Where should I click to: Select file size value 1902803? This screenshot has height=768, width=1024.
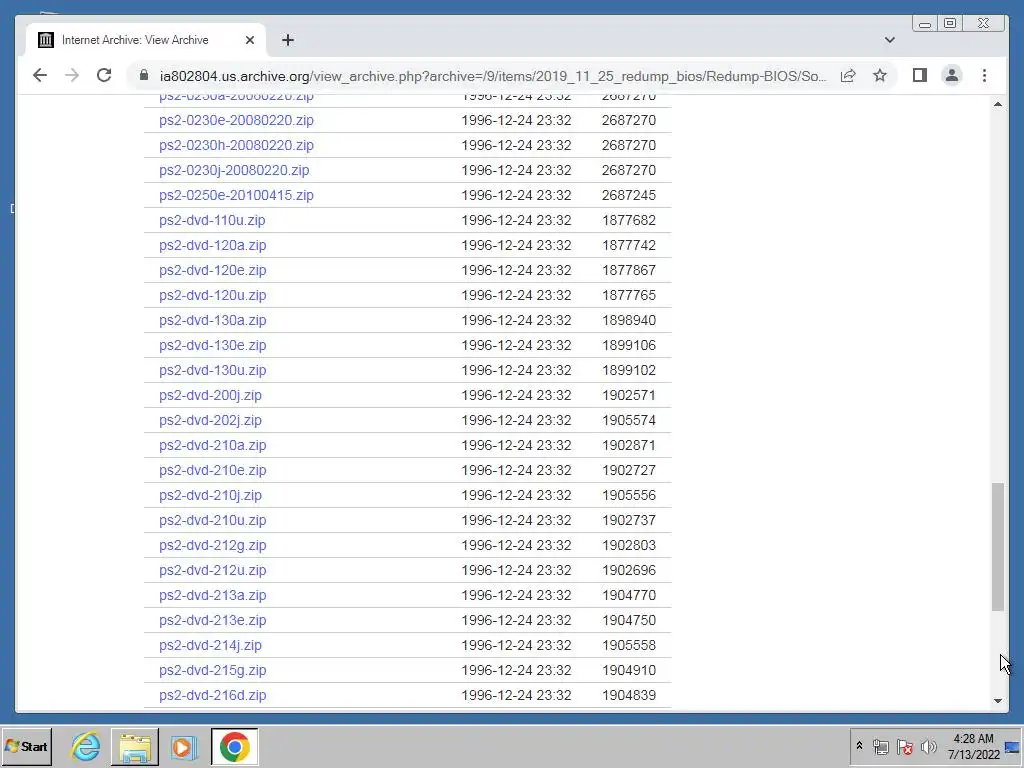point(629,545)
